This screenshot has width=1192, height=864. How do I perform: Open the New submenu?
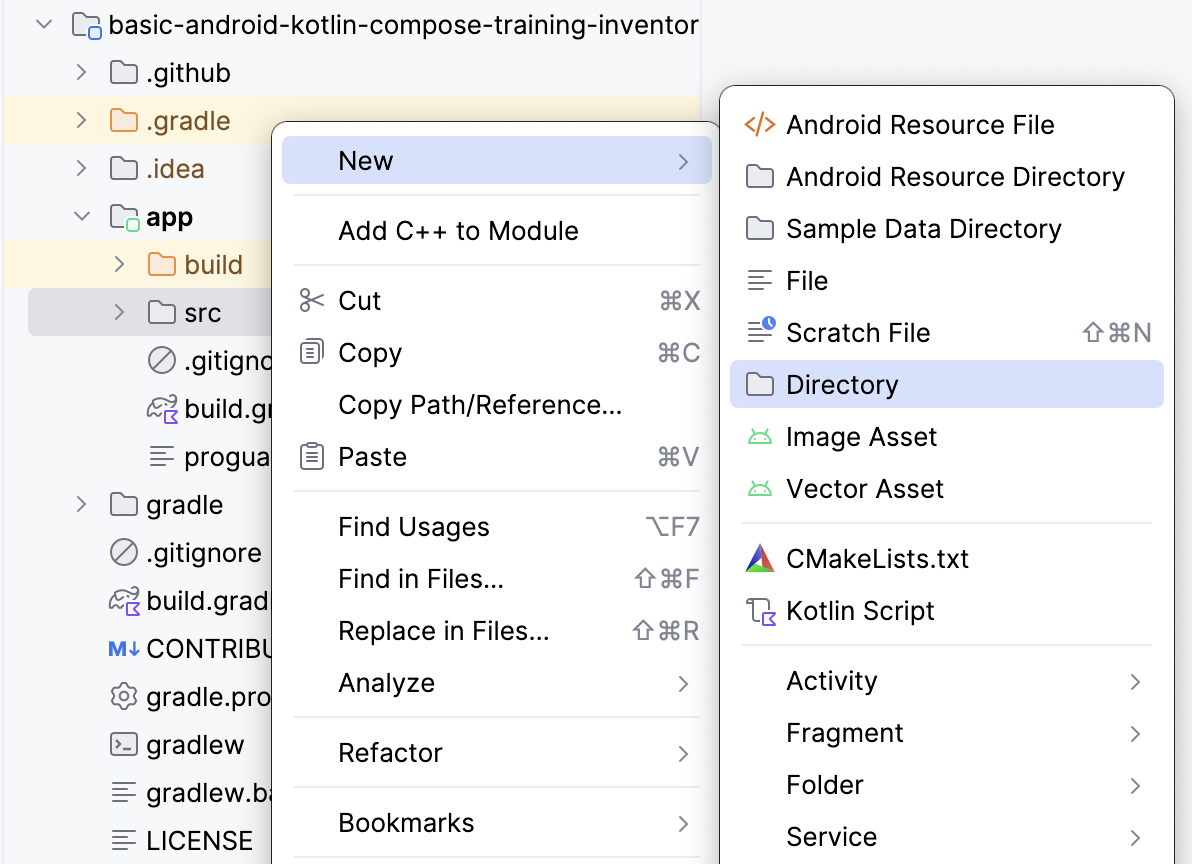pos(365,160)
